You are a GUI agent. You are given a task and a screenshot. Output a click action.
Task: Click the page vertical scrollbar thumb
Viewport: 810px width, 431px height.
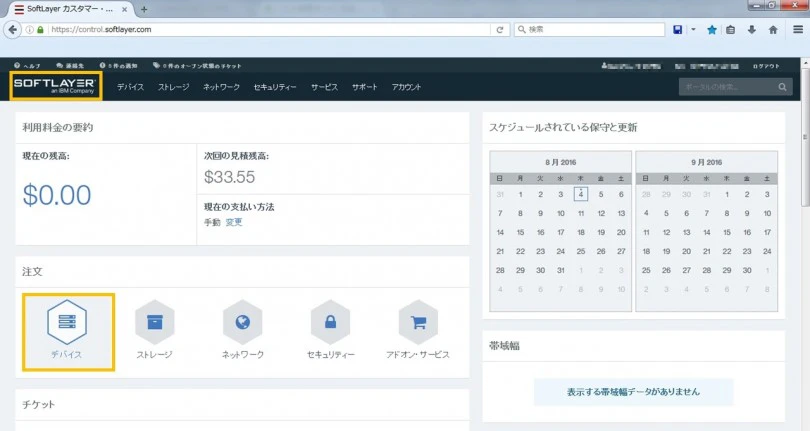[805, 138]
